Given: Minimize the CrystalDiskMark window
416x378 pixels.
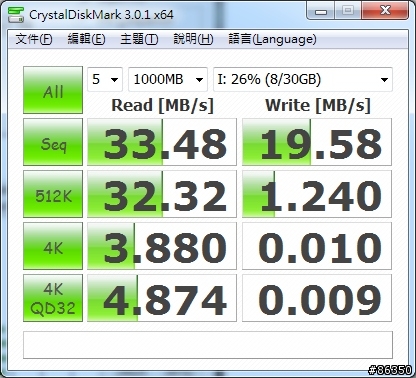Looking at the screenshot, I should pyautogui.click(x=321, y=11).
